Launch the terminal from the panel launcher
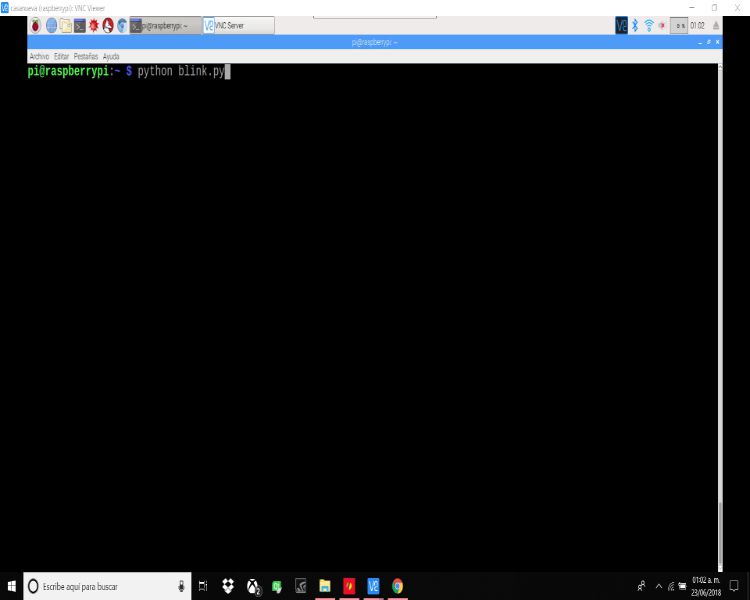 (79, 26)
